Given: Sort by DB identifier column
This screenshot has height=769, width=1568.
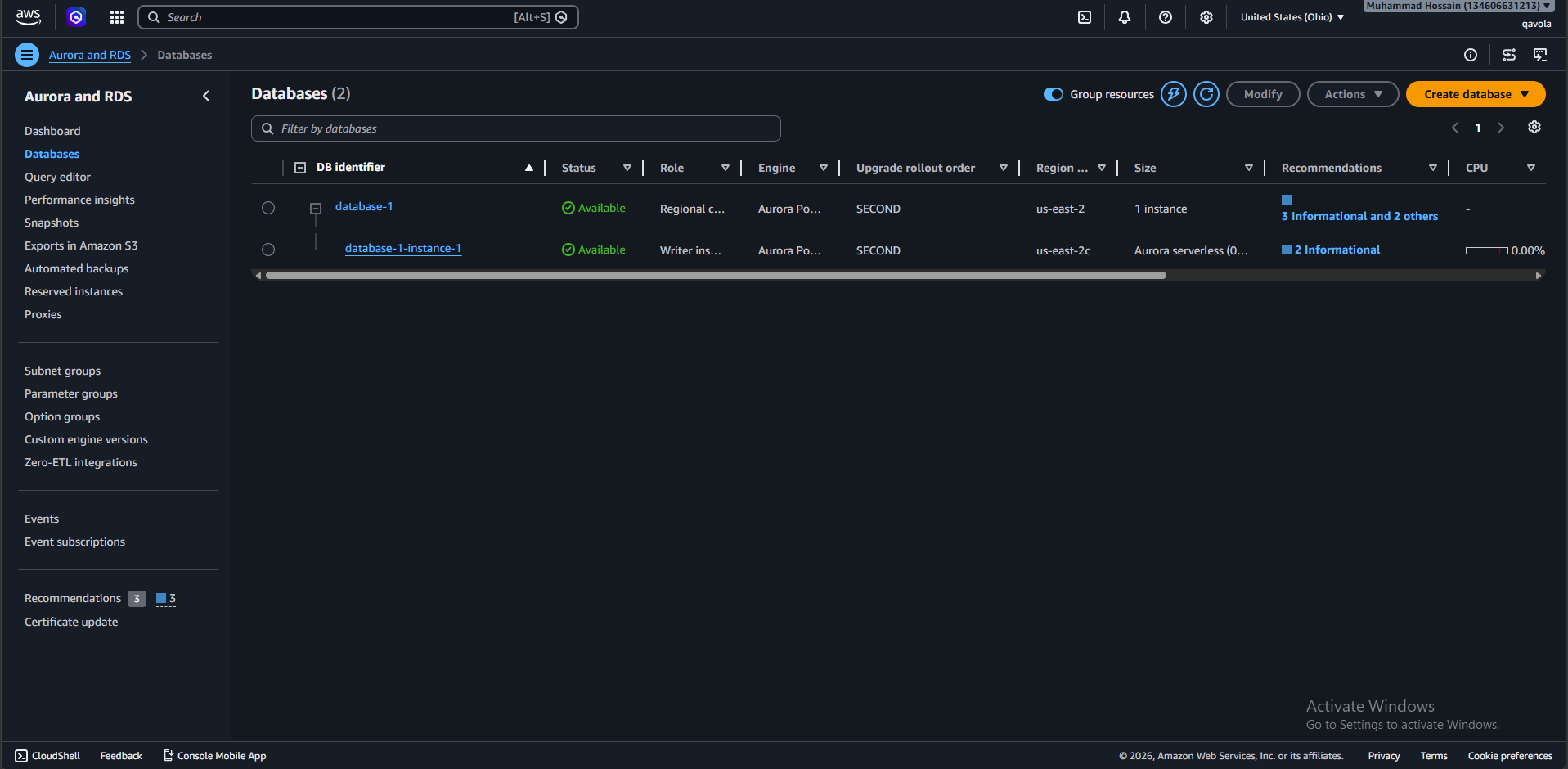Looking at the screenshot, I should [x=529, y=168].
